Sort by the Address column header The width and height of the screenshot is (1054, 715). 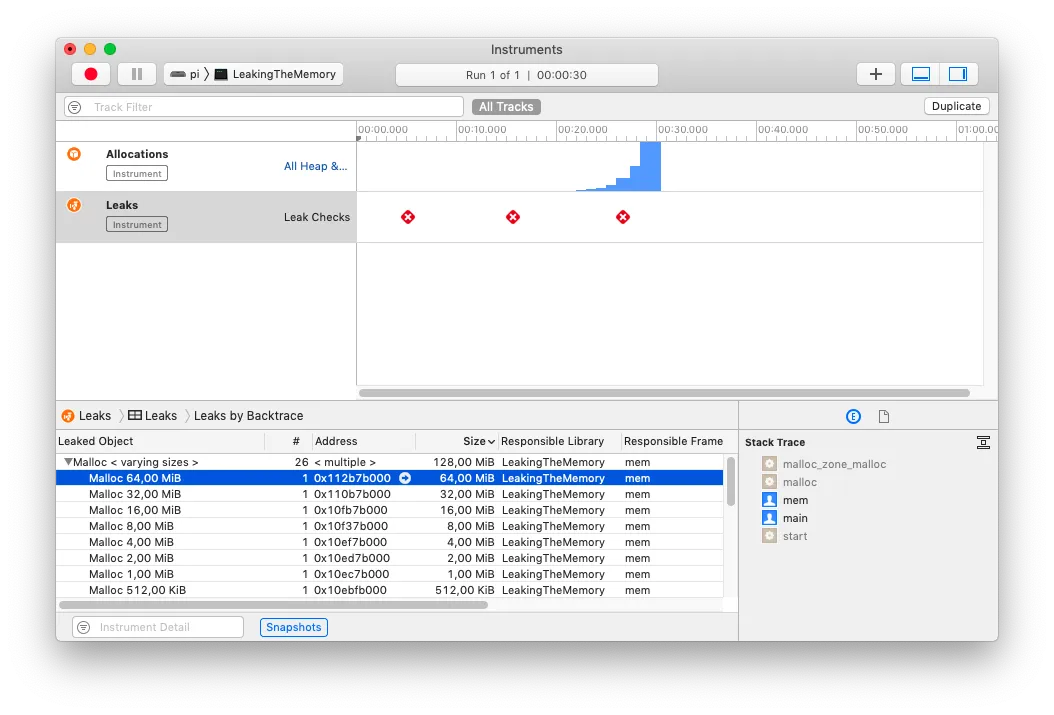pyautogui.click(x=364, y=441)
